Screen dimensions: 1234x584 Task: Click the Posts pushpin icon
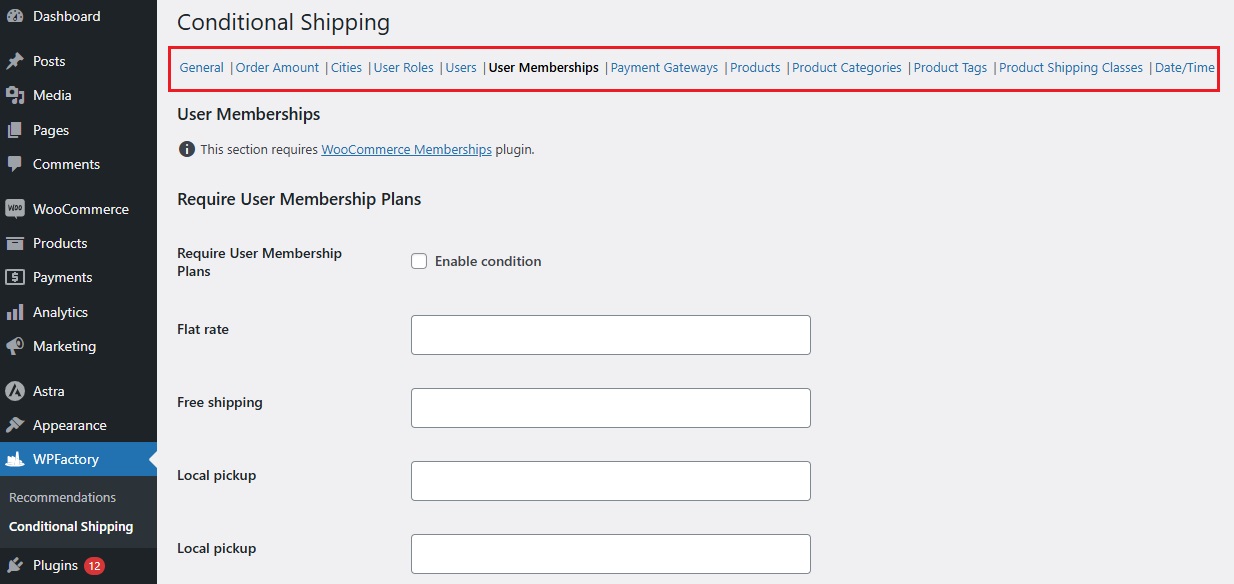point(15,61)
